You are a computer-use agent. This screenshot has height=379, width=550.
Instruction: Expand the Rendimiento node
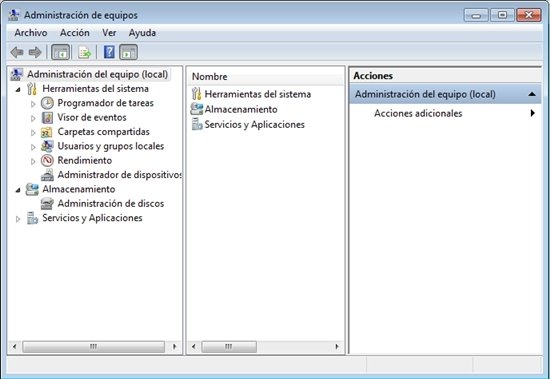pyautogui.click(x=33, y=161)
